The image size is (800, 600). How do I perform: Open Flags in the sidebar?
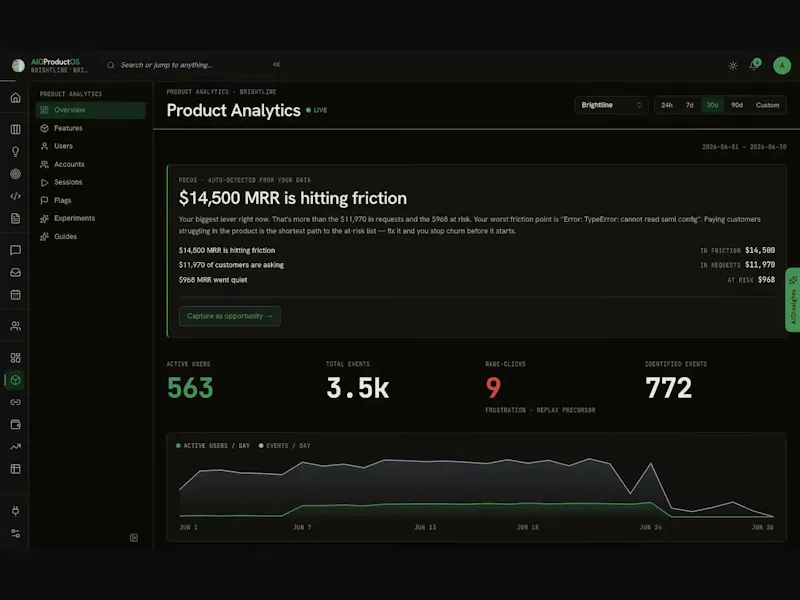[x=91, y=201]
